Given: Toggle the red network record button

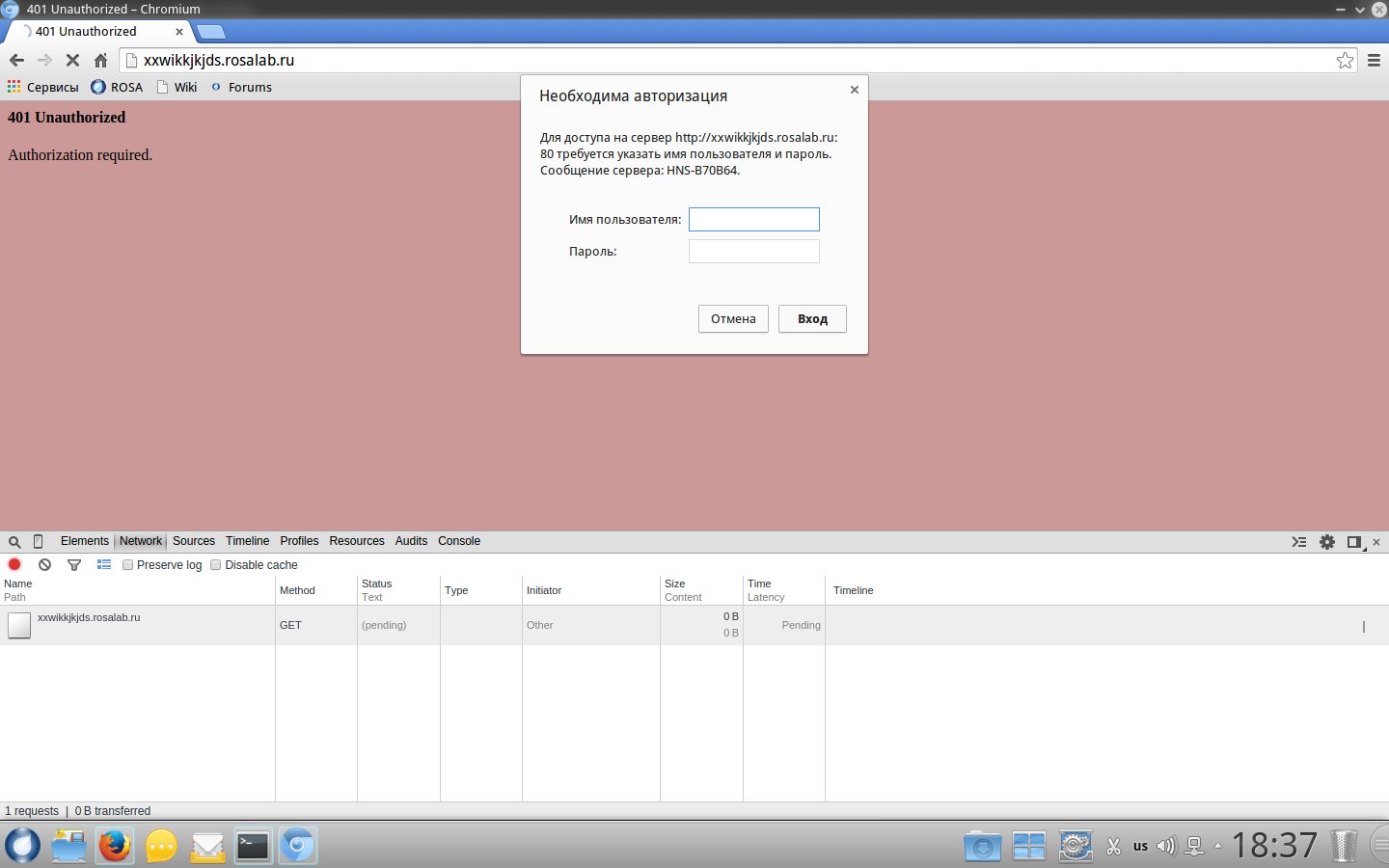Looking at the screenshot, I should [14, 564].
